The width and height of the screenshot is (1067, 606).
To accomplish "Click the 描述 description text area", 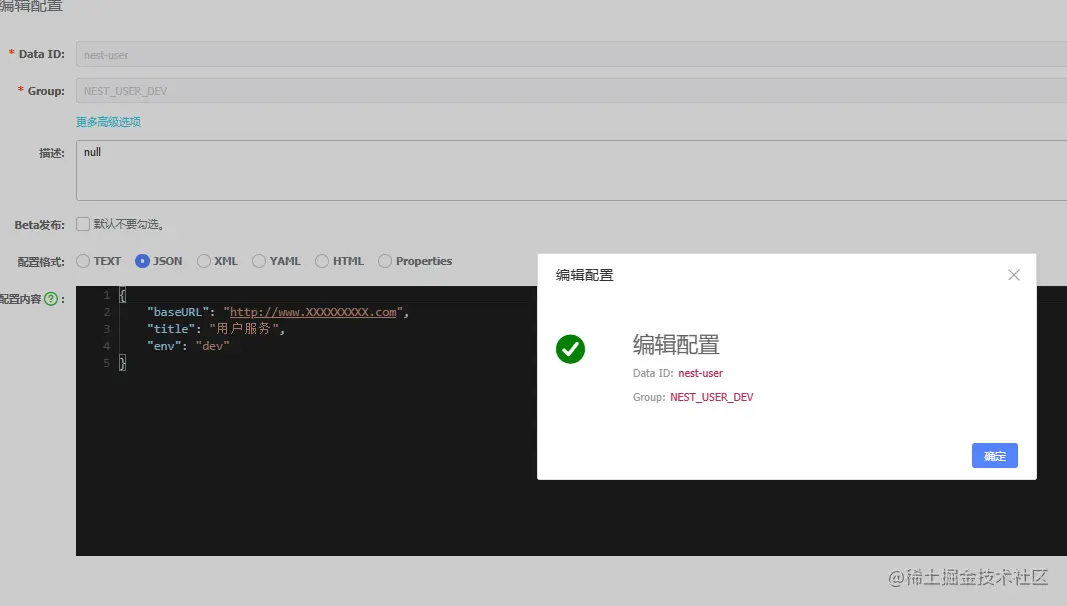I will (x=300, y=170).
